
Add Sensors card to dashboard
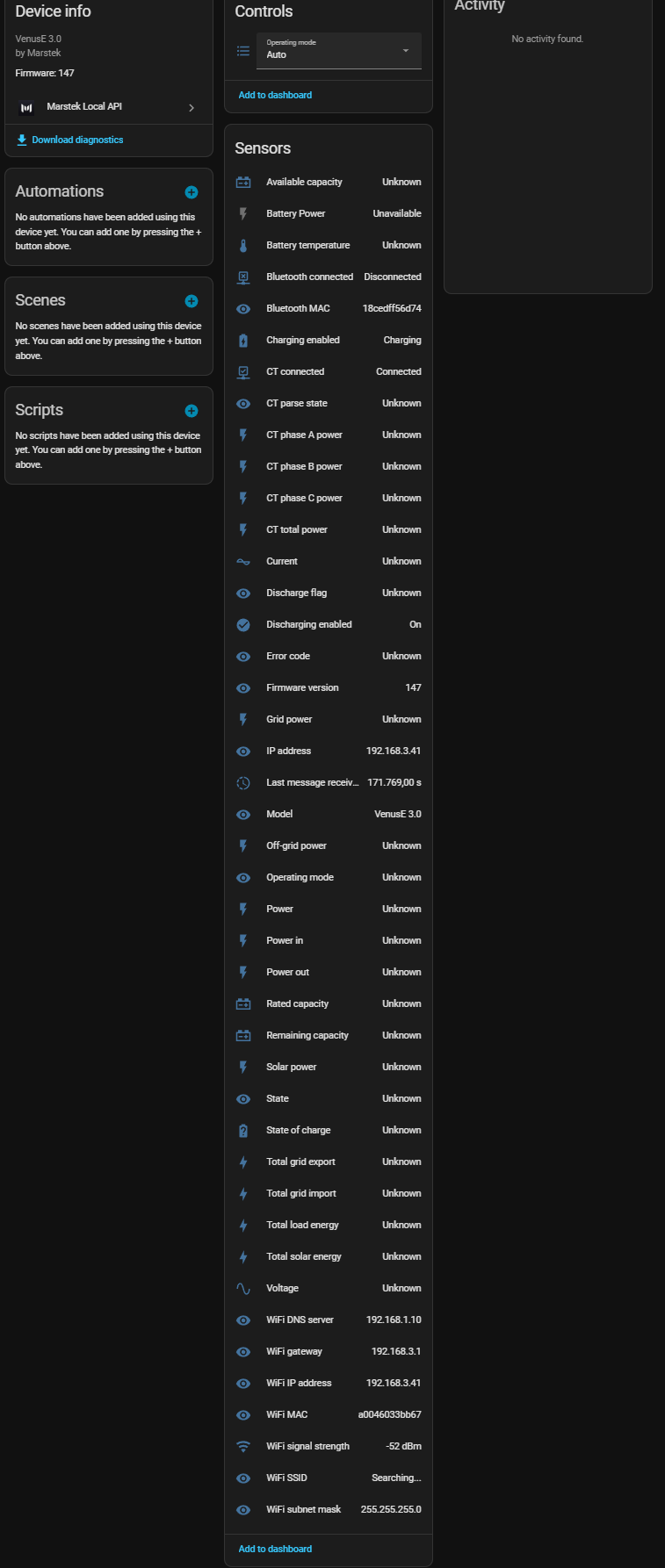pos(275,1549)
